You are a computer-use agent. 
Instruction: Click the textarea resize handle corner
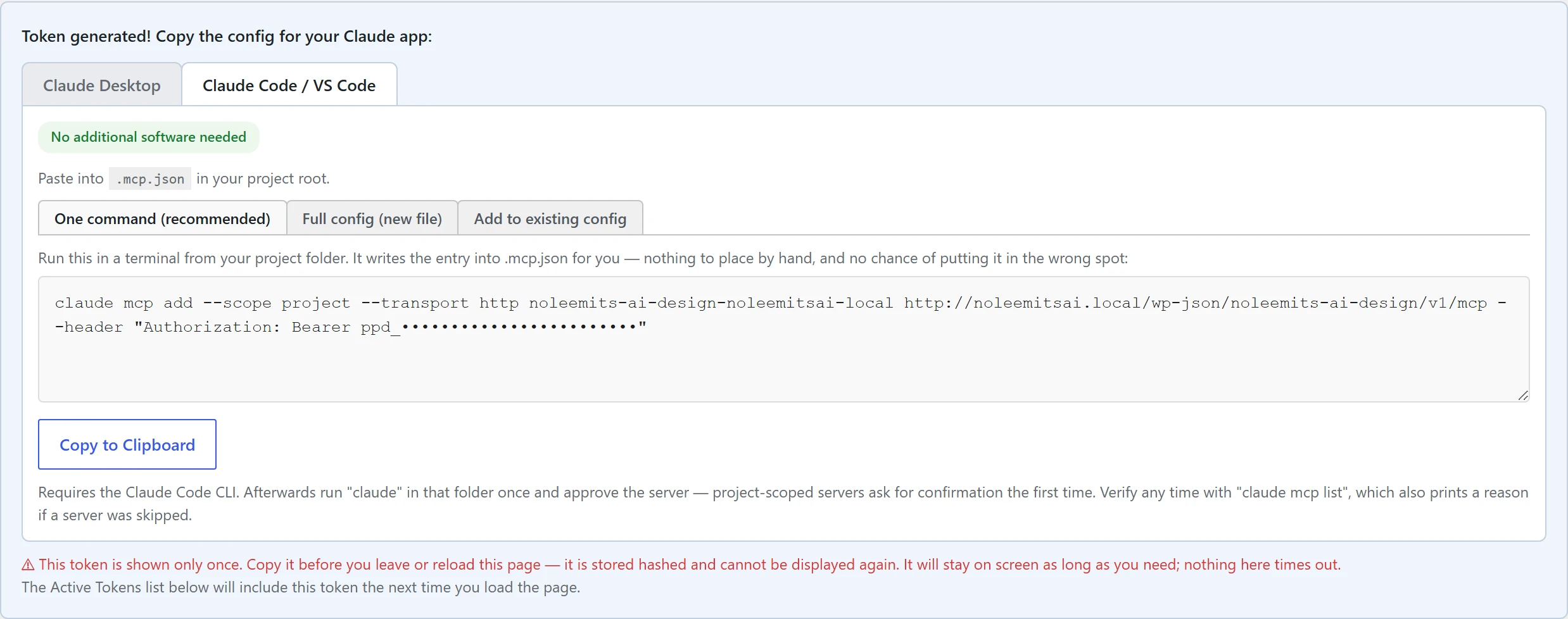[x=1523, y=396]
